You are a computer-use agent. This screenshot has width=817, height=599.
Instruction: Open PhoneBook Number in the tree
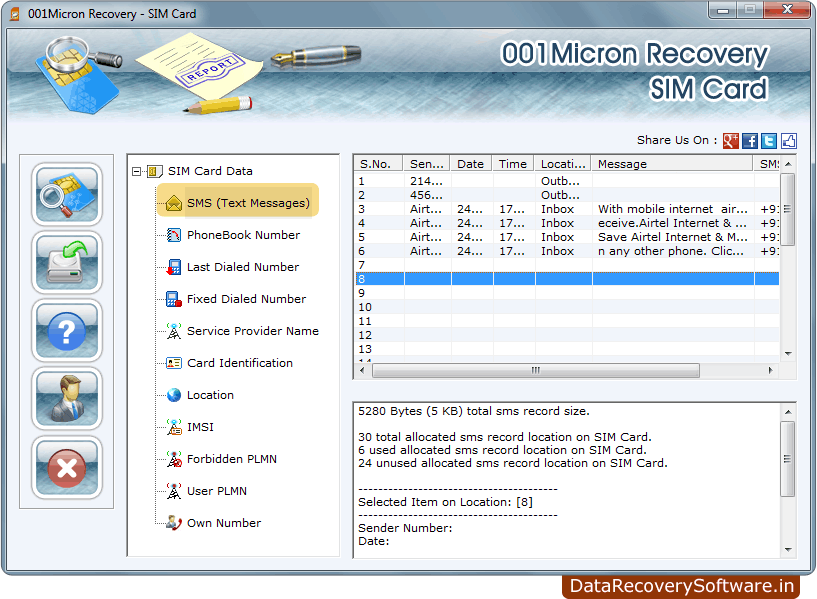[x=243, y=235]
